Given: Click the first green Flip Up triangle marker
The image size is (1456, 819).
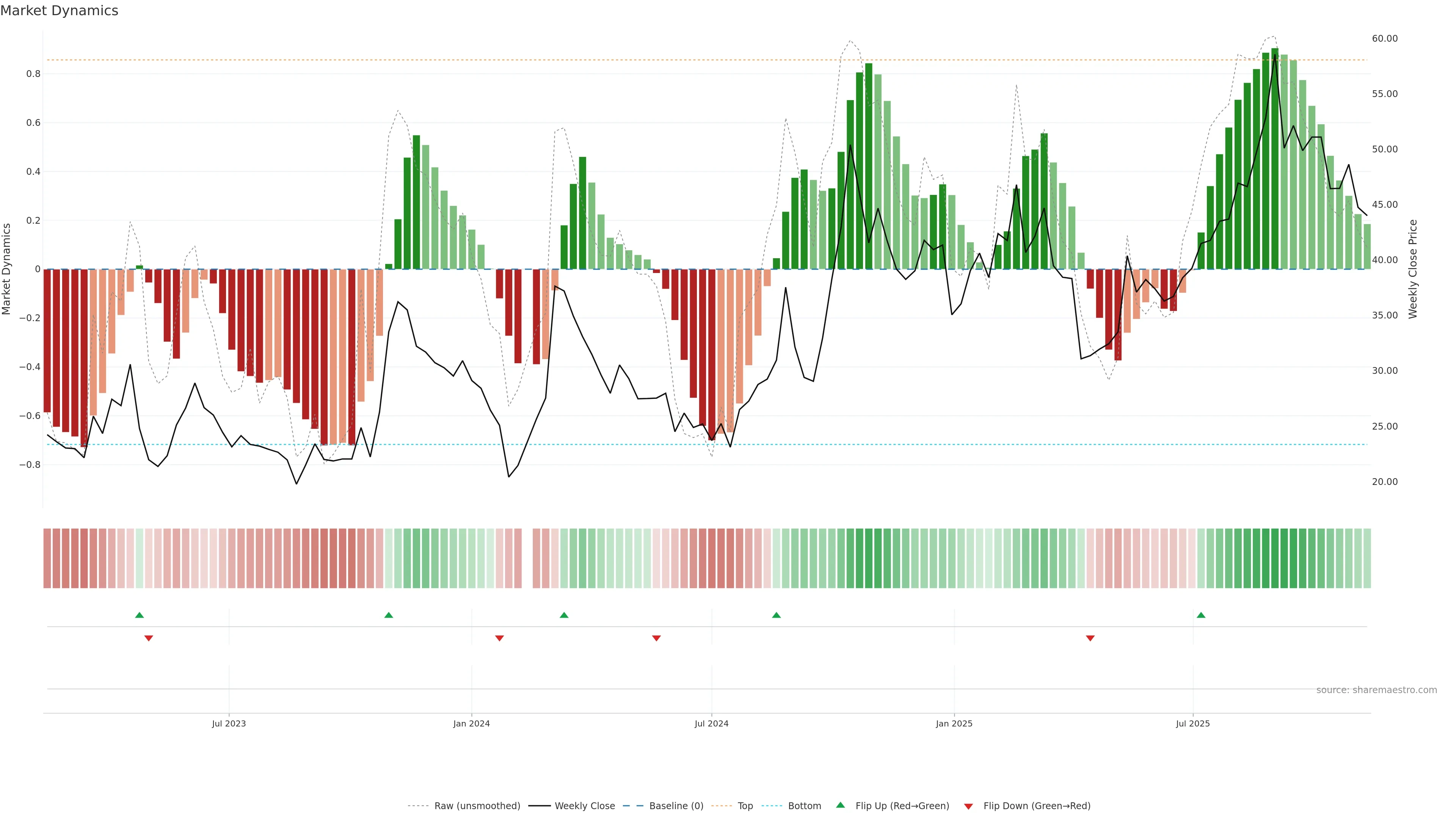Looking at the screenshot, I should [x=140, y=615].
